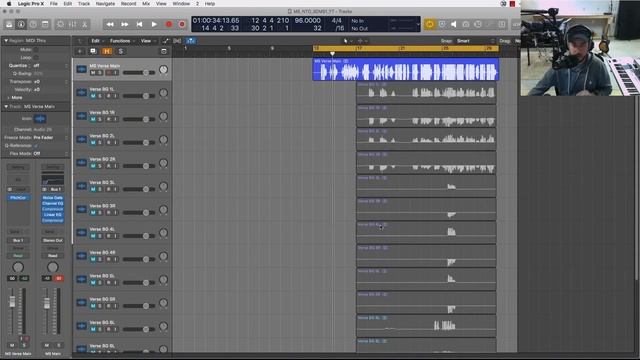Open the track header options button
This screenshot has height=360, width=640.
click(x=164, y=51)
